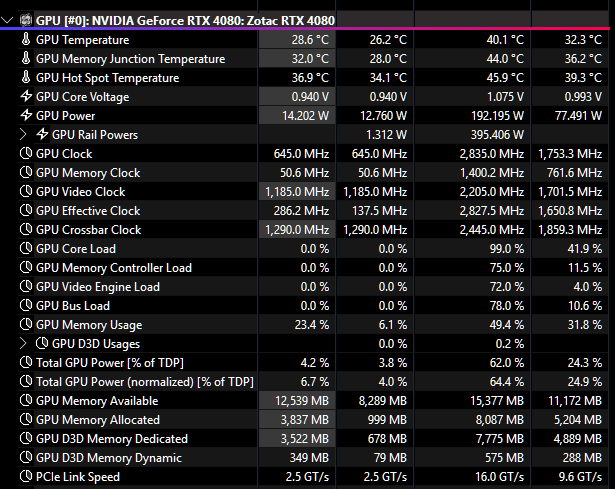Click gauge icon beside GPU Memory Allocated
Viewport: 615px width, 489px height.
(x=26, y=419)
